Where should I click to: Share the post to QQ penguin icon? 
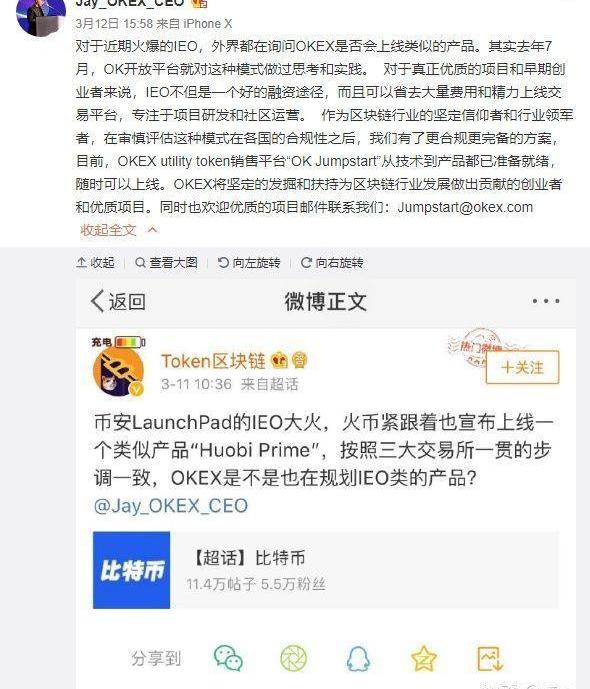[x=358, y=658]
